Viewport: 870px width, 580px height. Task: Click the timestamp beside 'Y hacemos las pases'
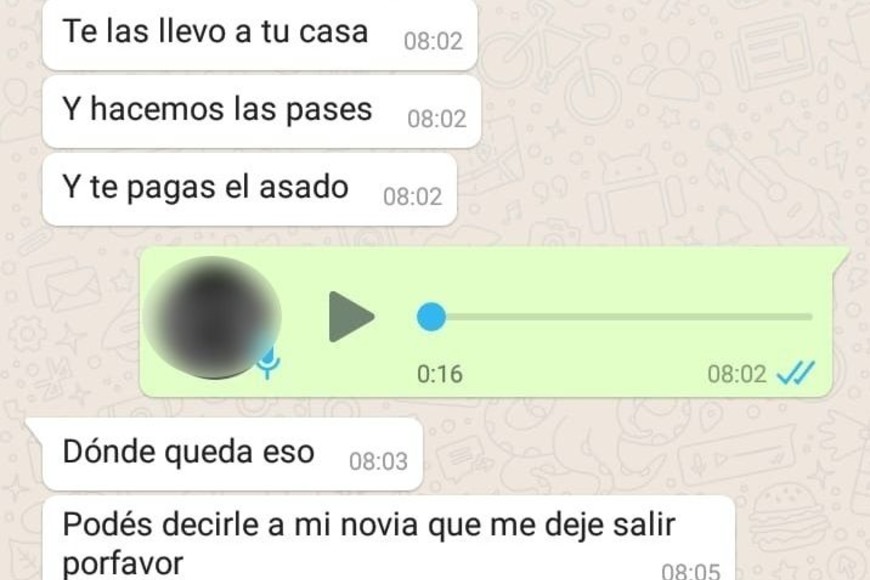[437, 119]
